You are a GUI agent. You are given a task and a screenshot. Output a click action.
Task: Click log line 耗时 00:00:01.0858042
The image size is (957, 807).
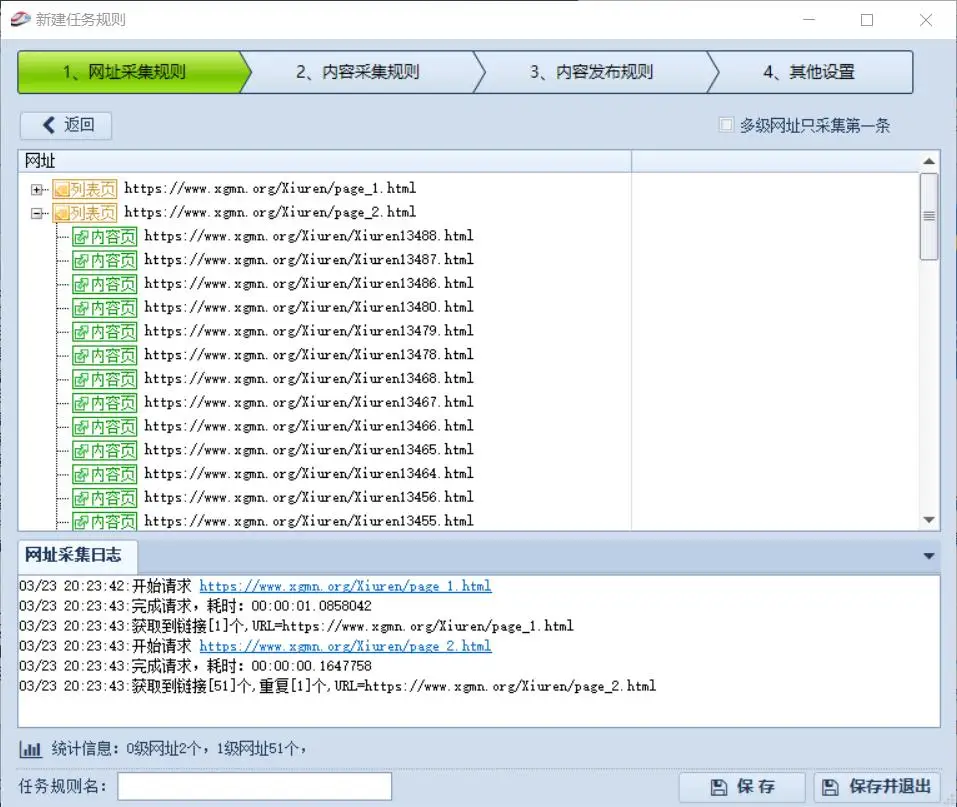pyautogui.click(x=195, y=606)
